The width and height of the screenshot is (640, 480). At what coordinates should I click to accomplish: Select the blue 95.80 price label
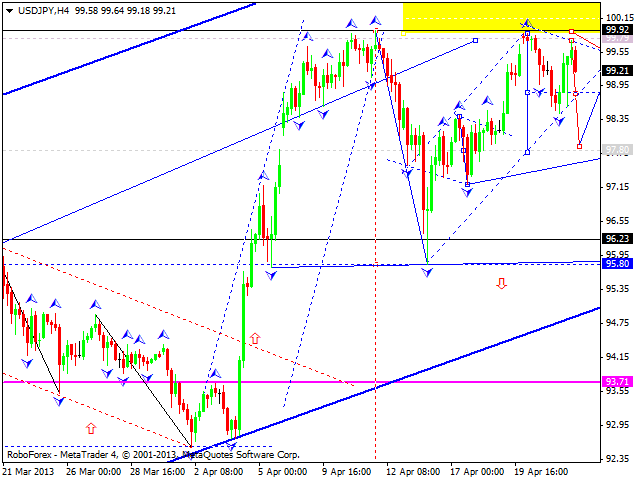click(617, 263)
